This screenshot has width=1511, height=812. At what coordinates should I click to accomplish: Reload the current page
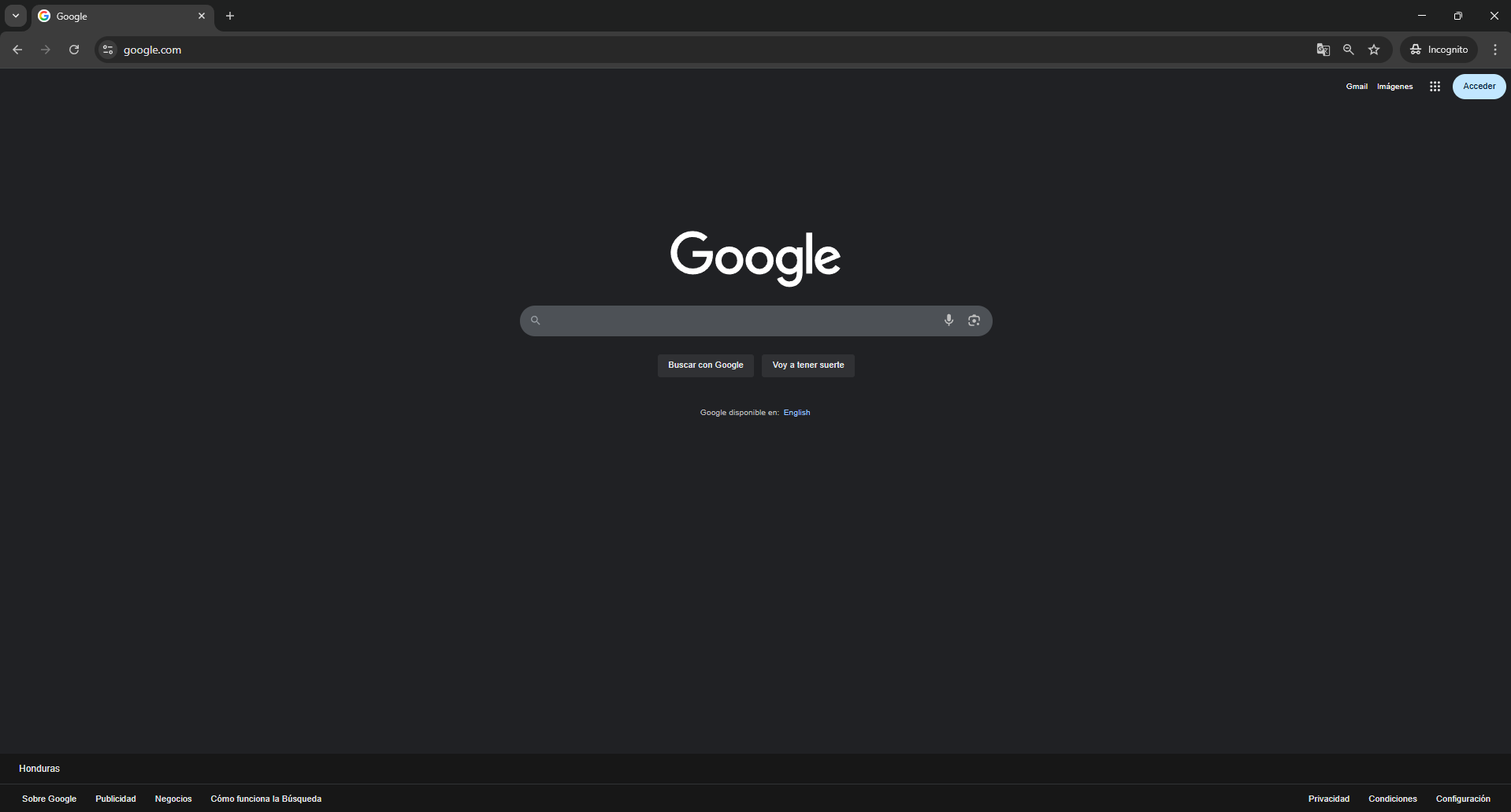point(74,50)
